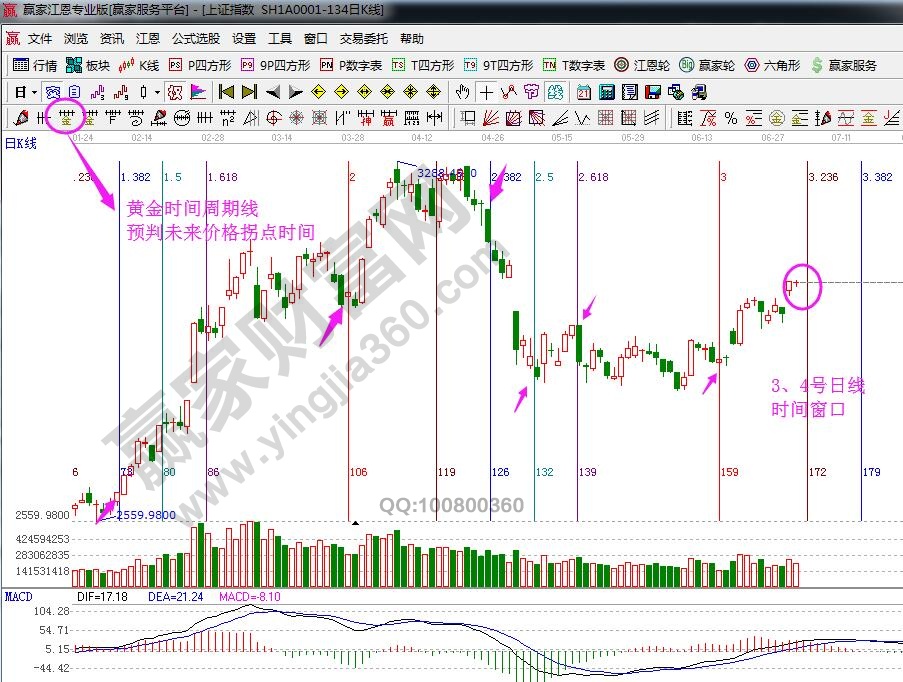Toggle the crosshair cursor button
903x682 pixels.
(x=486, y=92)
